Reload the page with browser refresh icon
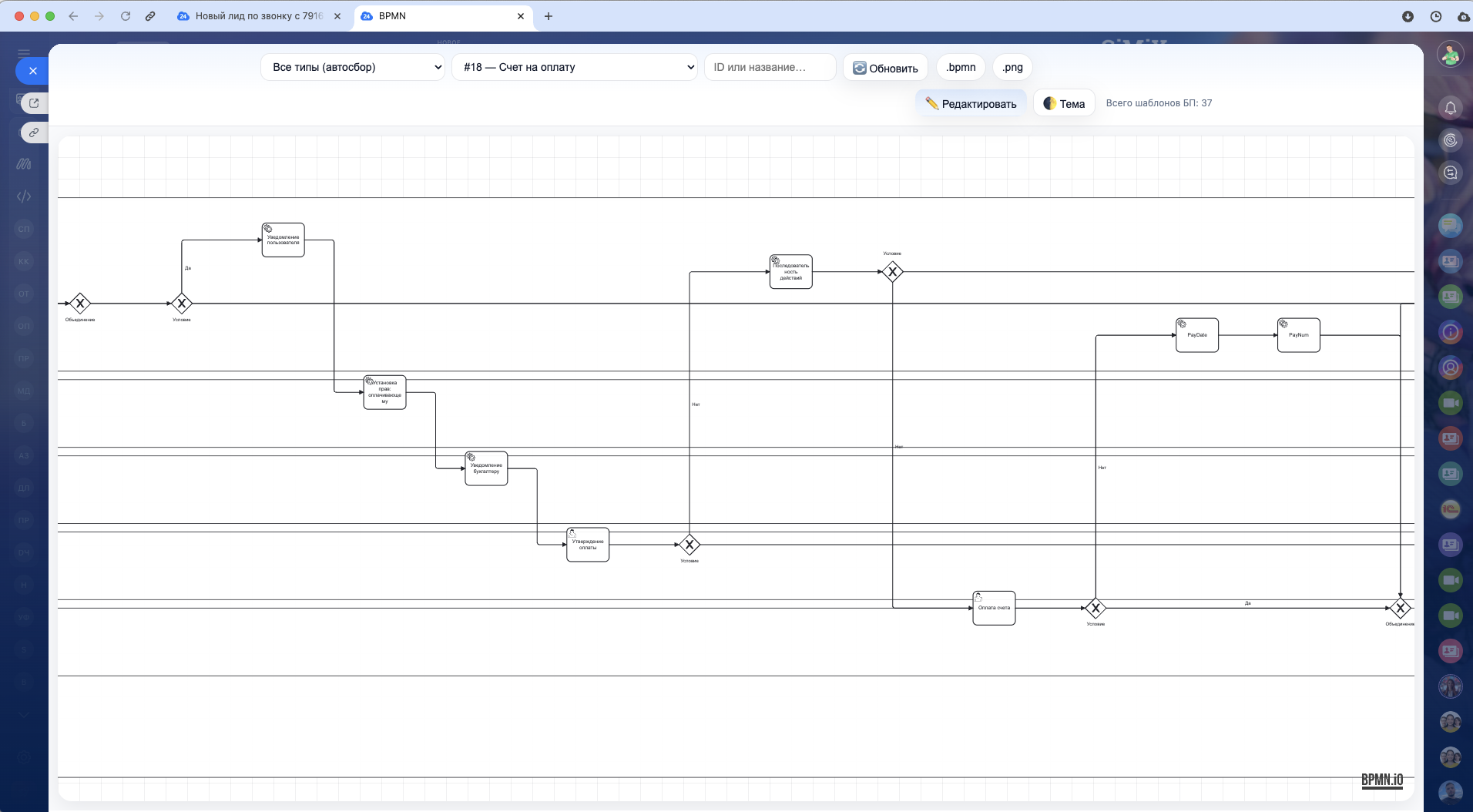This screenshot has width=1473, height=812. point(125,16)
